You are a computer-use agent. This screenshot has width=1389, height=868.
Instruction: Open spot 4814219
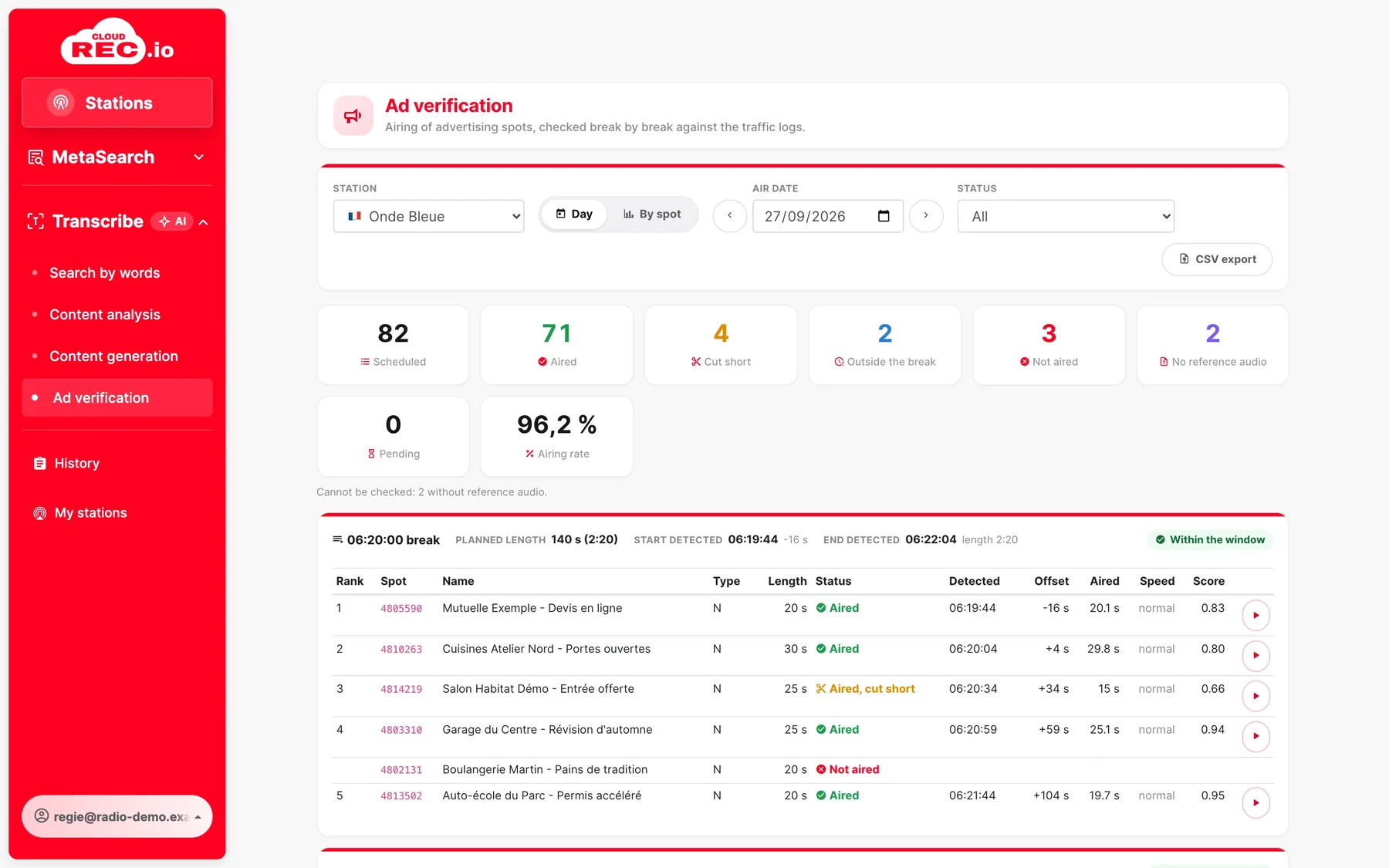[x=401, y=690]
